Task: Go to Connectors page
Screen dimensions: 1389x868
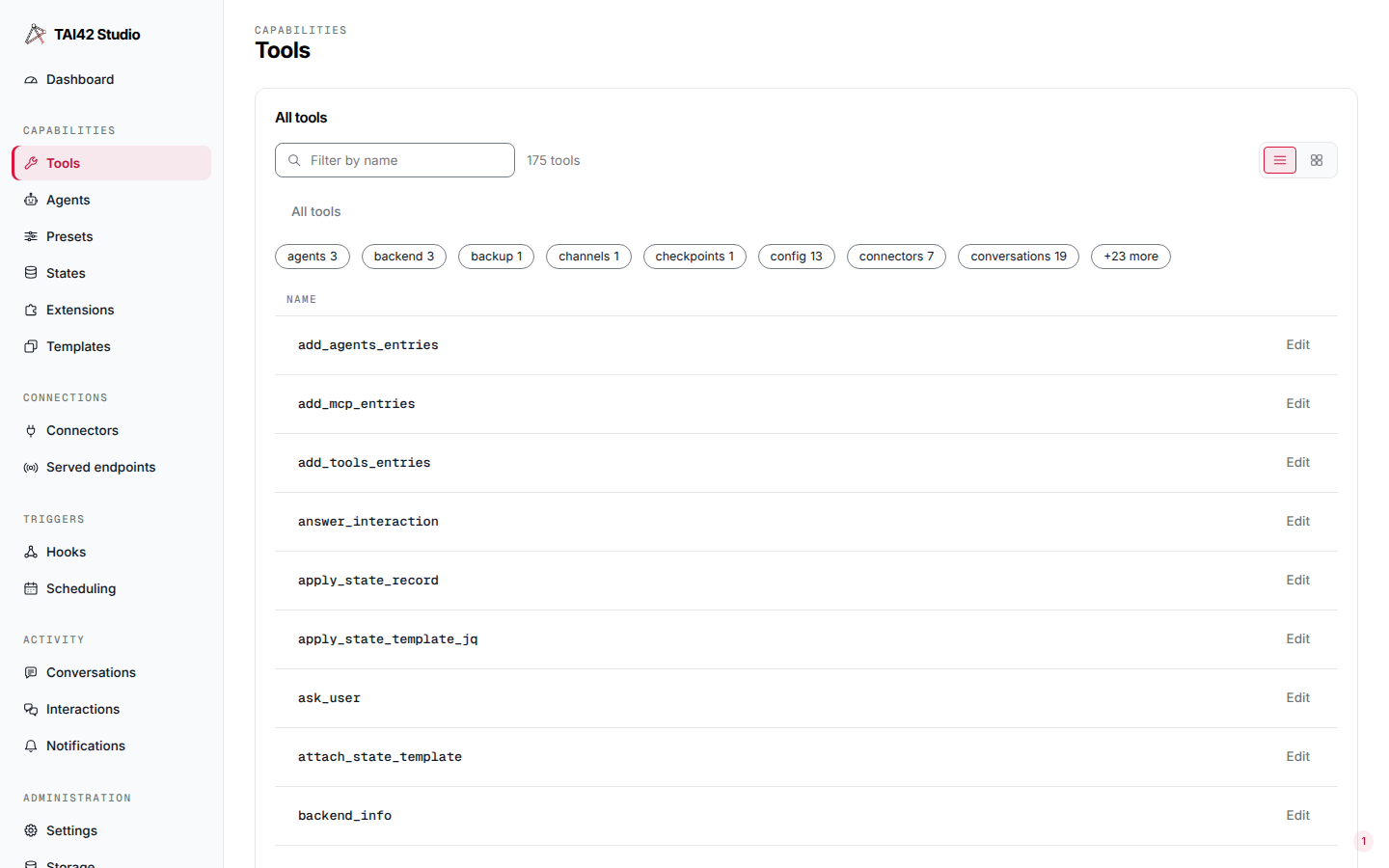Action: tap(112, 430)
